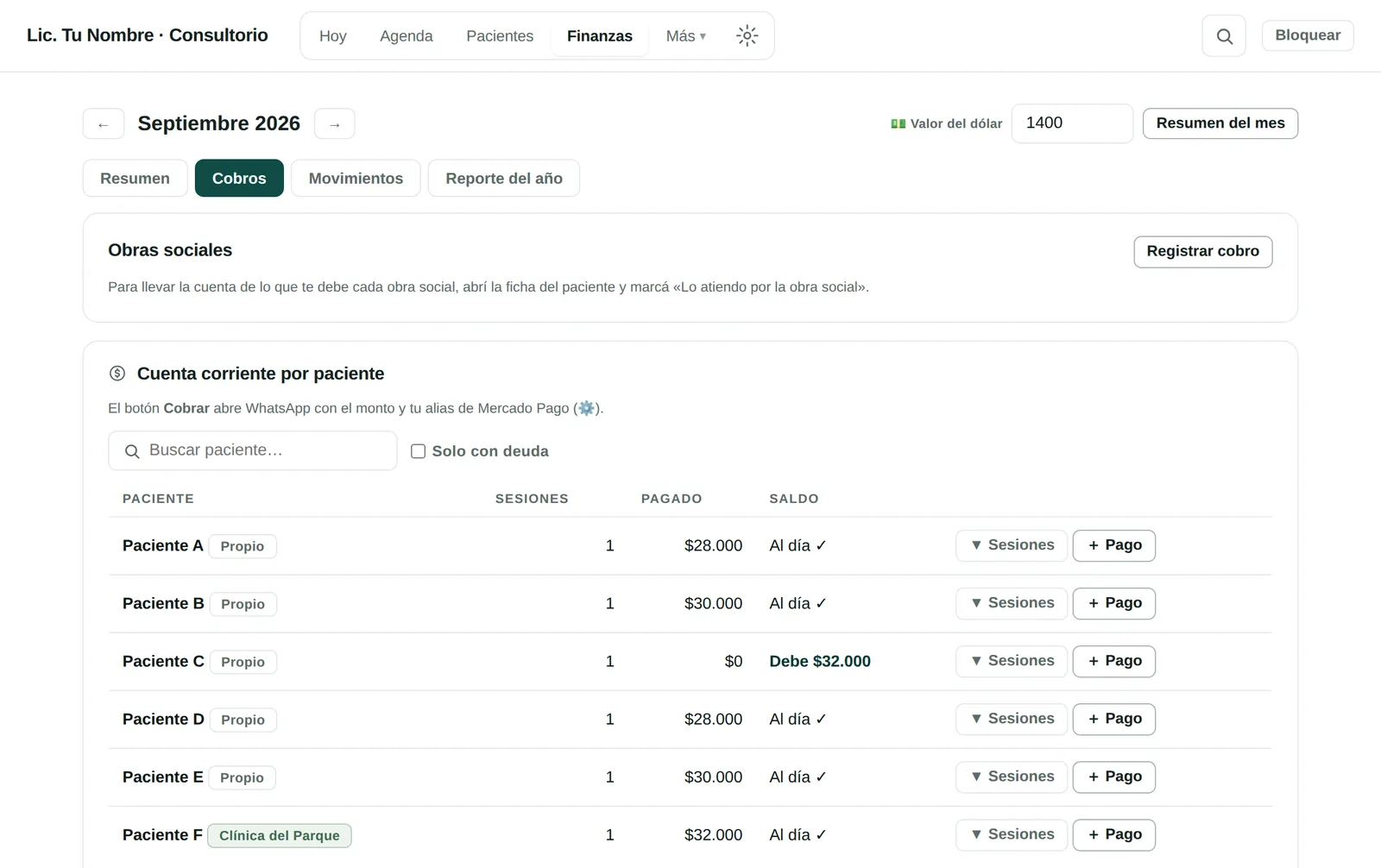The height and width of the screenshot is (868, 1381).
Task: Focus the Valor del dólar input field
Action: tap(1072, 123)
